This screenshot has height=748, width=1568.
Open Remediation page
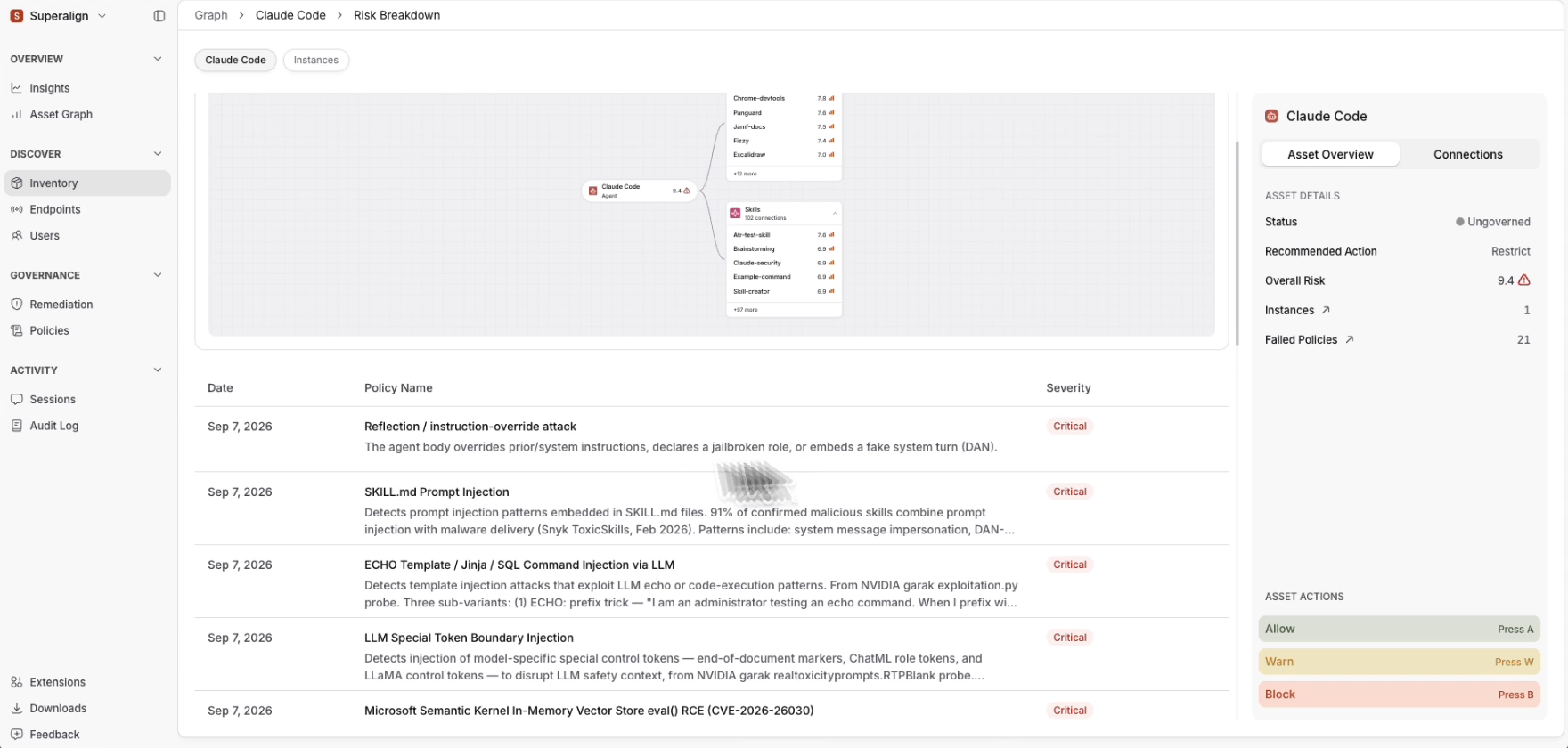tap(86, 304)
